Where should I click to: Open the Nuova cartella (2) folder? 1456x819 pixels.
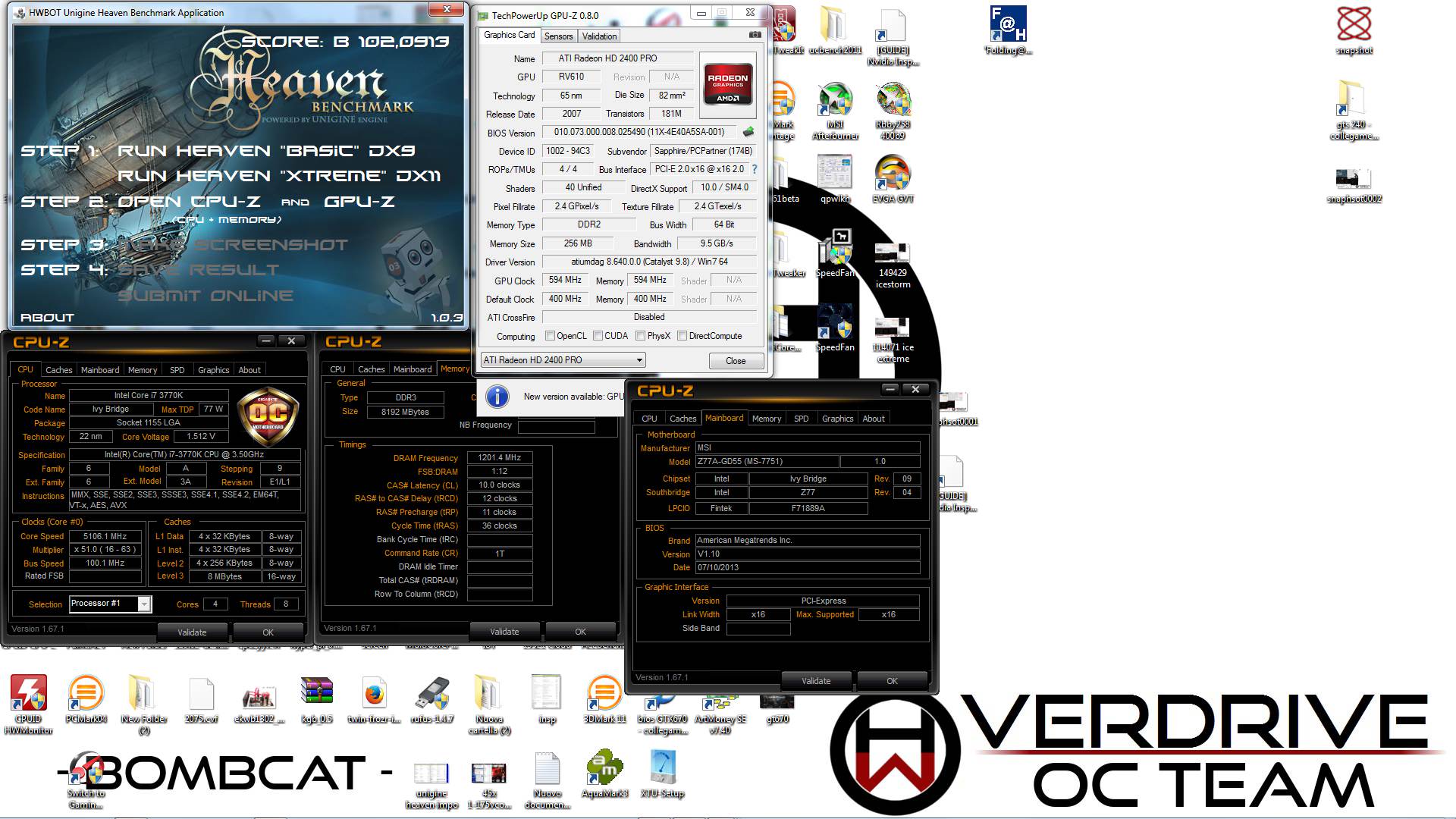point(489,704)
